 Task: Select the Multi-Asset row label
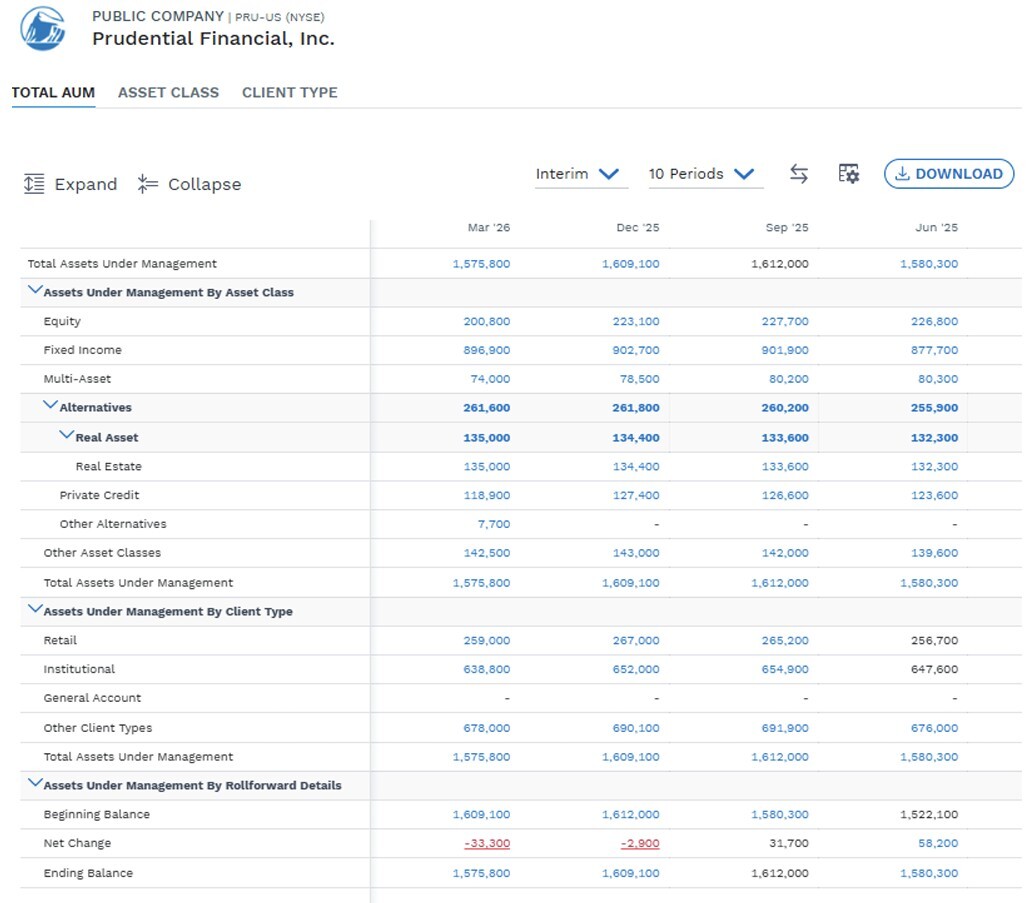coord(77,379)
